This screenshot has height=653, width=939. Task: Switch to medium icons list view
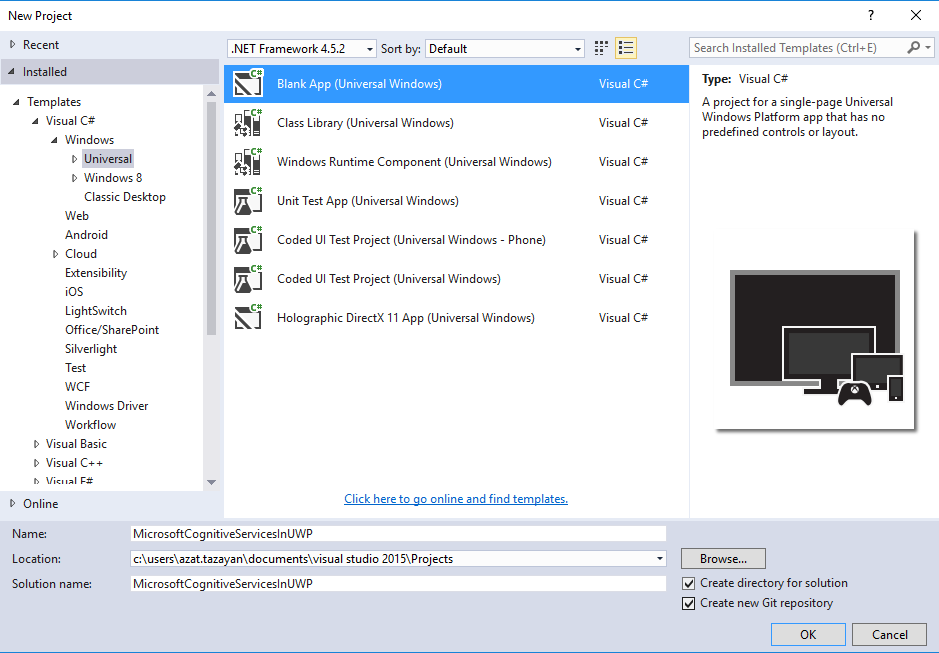click(x=626, y=48)
